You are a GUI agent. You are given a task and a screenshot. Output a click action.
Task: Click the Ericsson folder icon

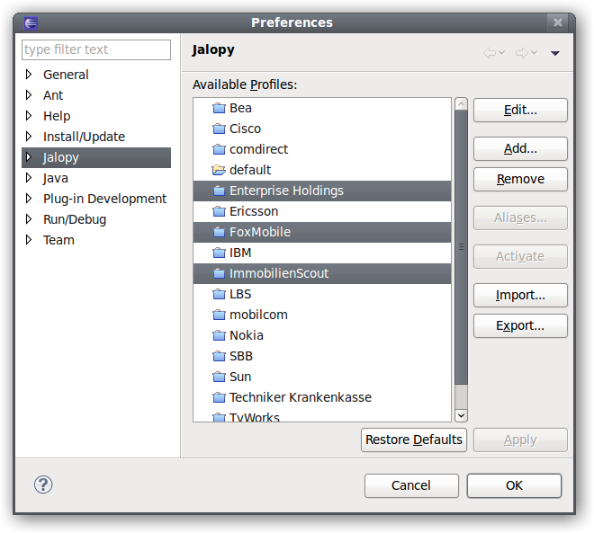tap(219, 211)
